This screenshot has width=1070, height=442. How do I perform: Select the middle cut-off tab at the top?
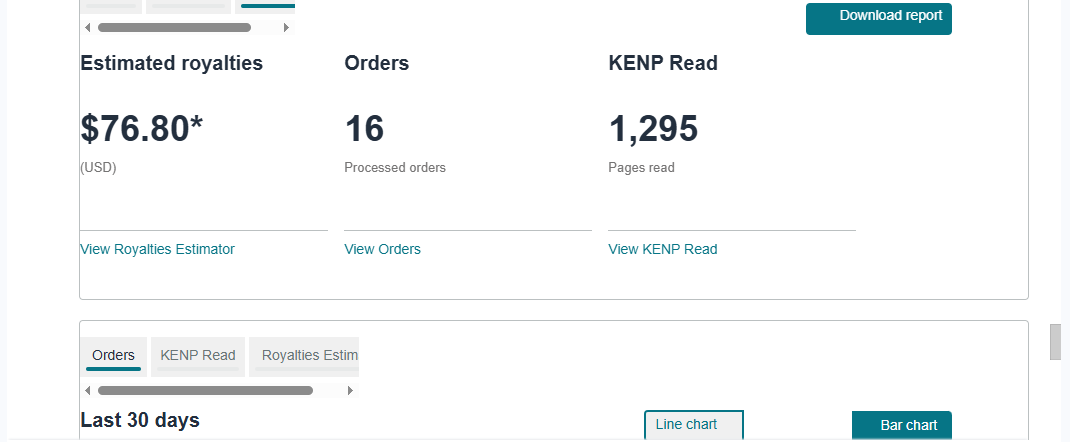click(188, 6)
